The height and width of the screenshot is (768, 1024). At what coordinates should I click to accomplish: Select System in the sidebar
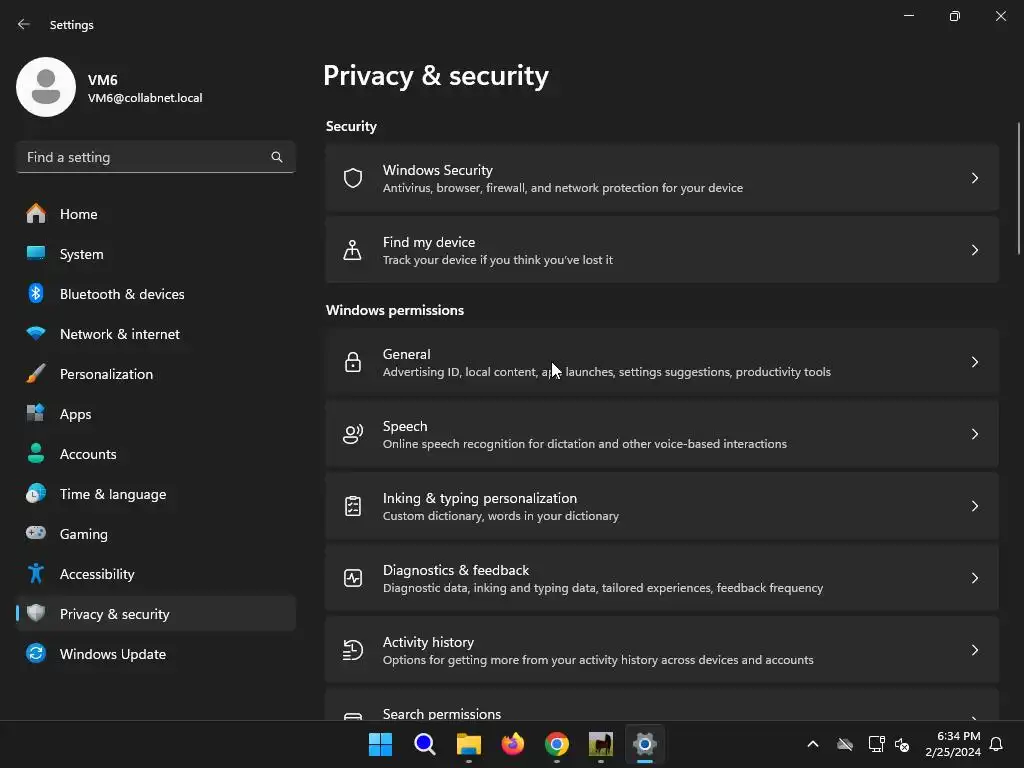155,253
